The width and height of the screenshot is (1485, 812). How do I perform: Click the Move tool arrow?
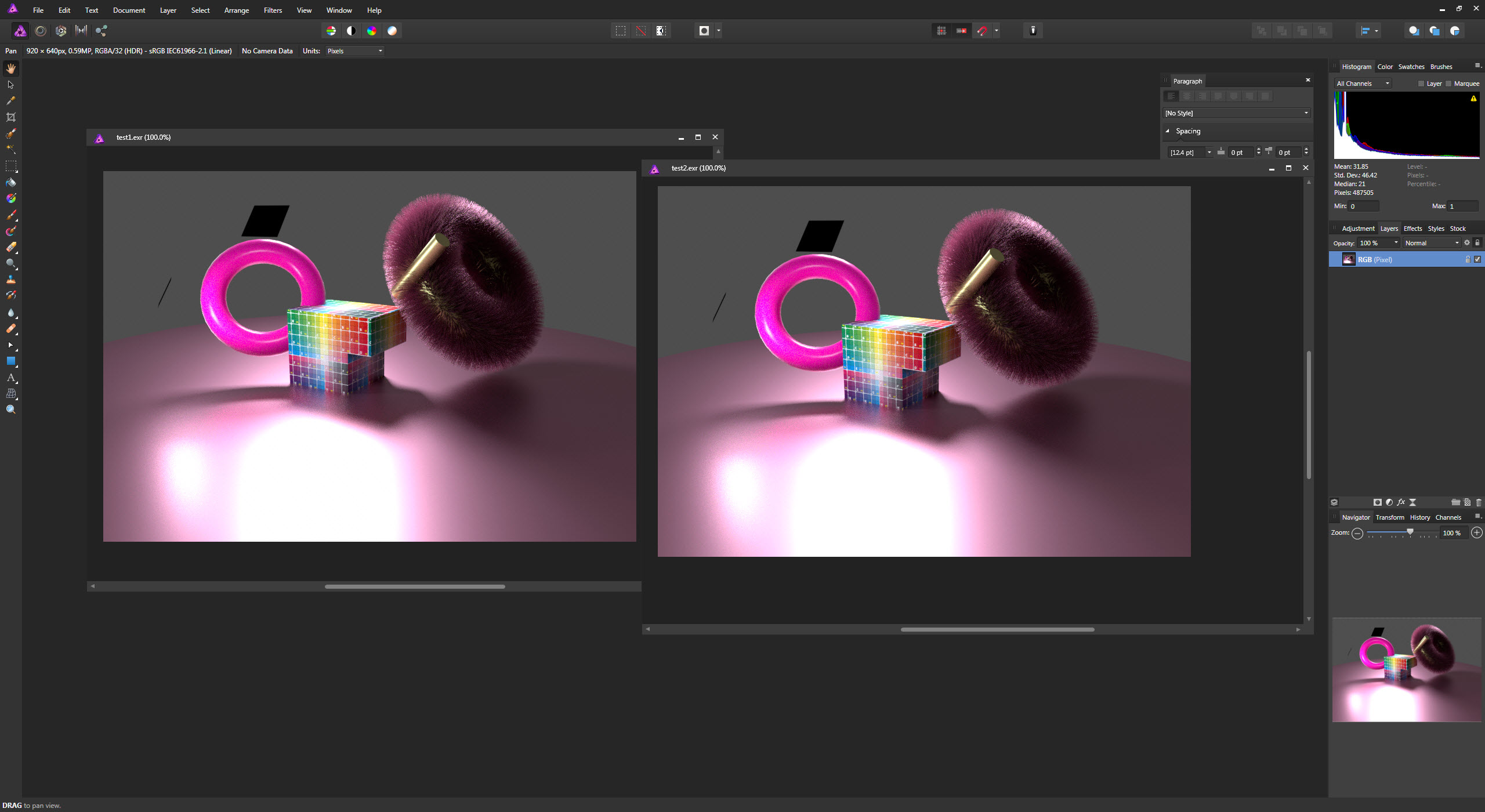click(11, 85)
